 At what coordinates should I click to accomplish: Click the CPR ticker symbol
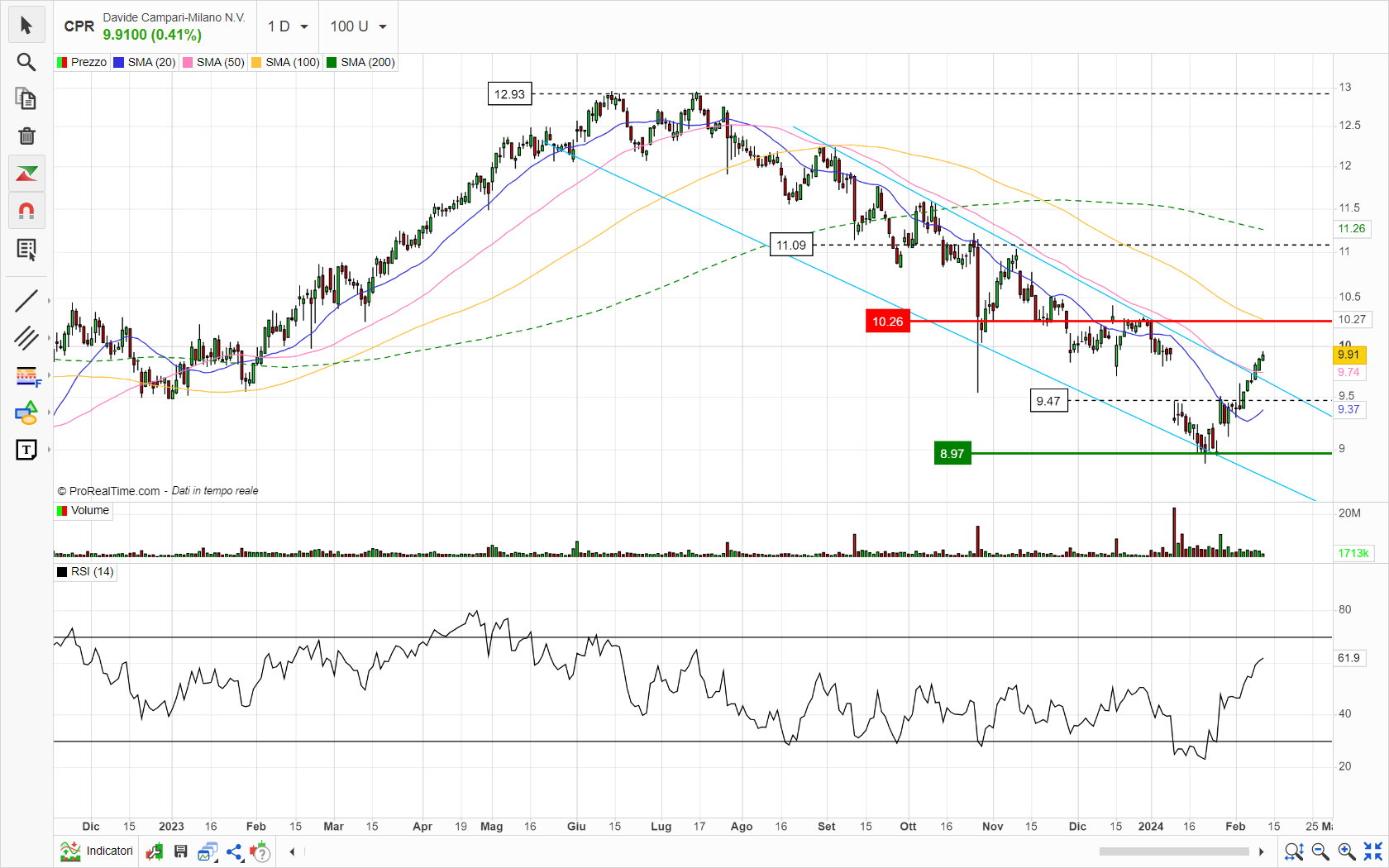[79, 26]
